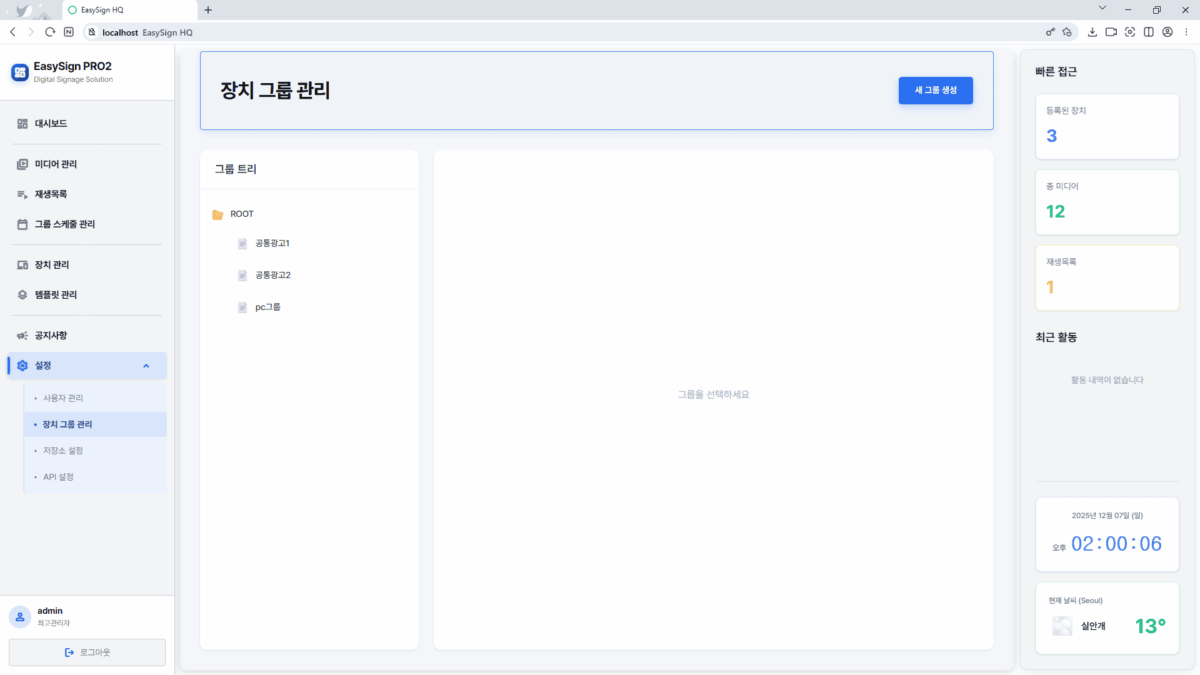Click the EasySign PRO2 logo icon
This screenshot has height=675, width=1200.
pos(20,72)
